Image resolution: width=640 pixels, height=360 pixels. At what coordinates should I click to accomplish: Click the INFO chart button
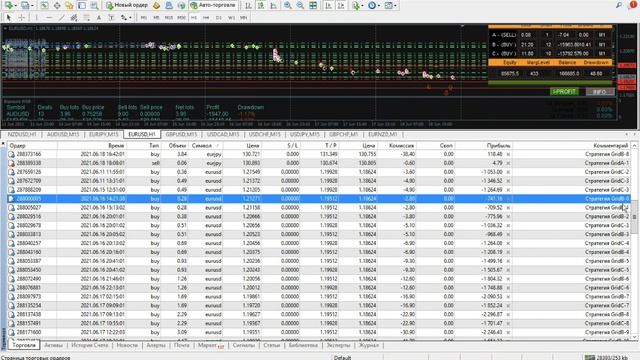point(600,92)
